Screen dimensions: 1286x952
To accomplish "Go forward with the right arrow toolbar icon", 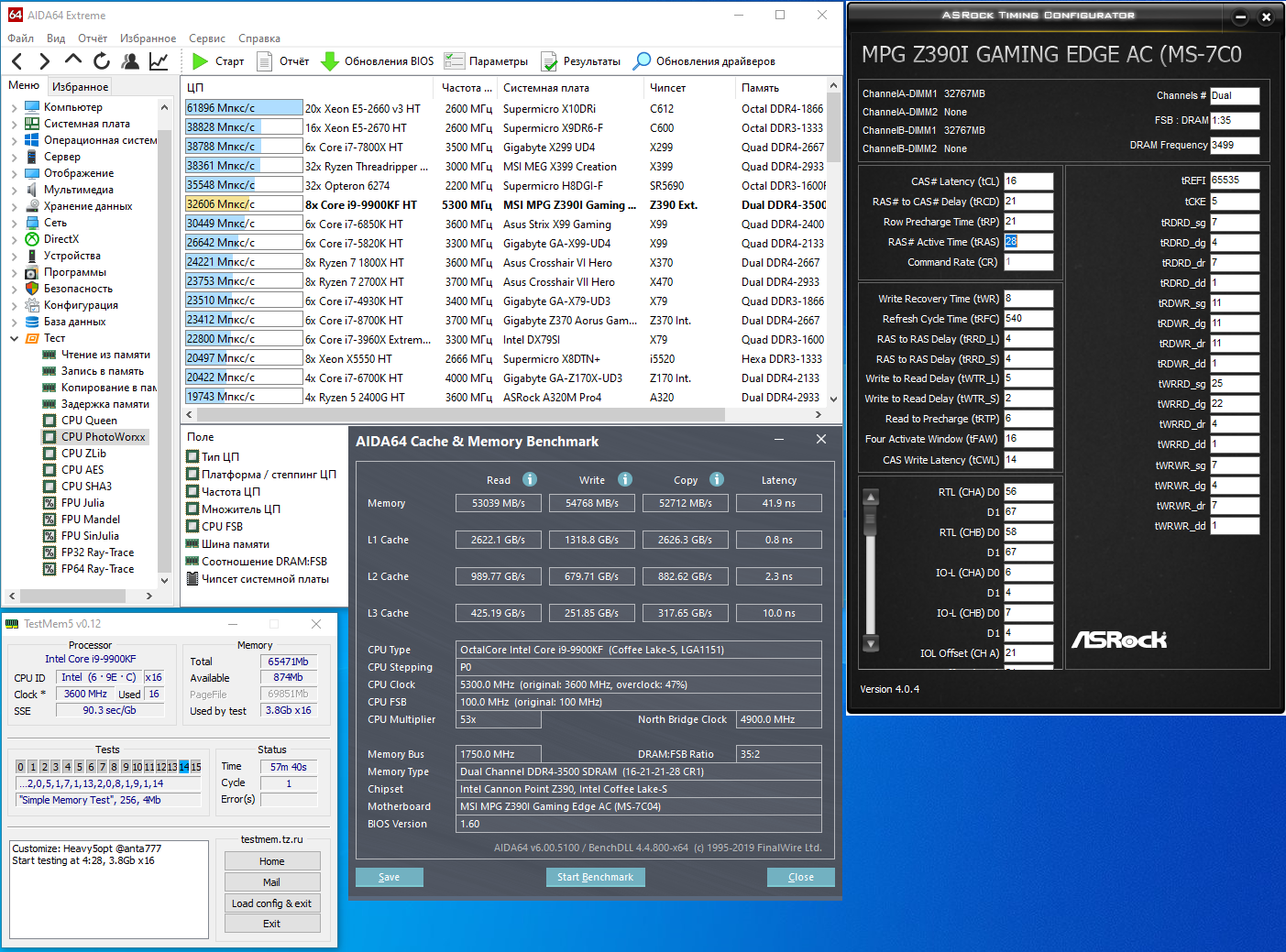I will [x=44, y=61].
